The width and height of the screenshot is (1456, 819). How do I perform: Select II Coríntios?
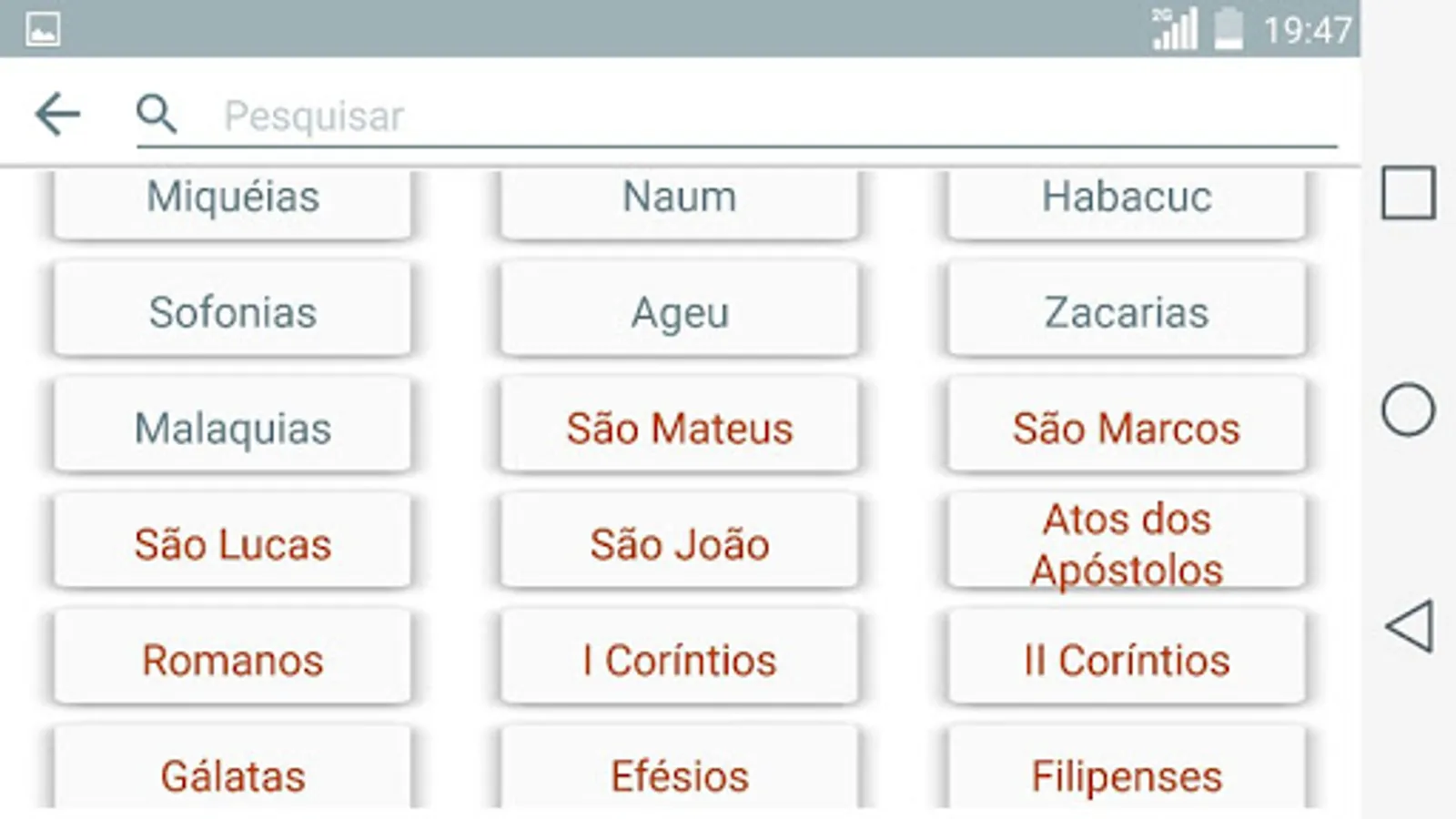(1127, 660)
